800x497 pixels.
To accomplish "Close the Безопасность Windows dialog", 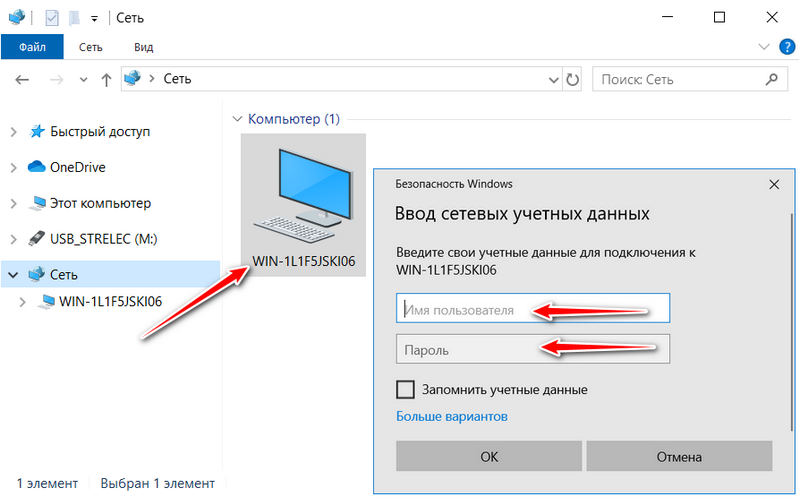I will [x=774, y=185].
